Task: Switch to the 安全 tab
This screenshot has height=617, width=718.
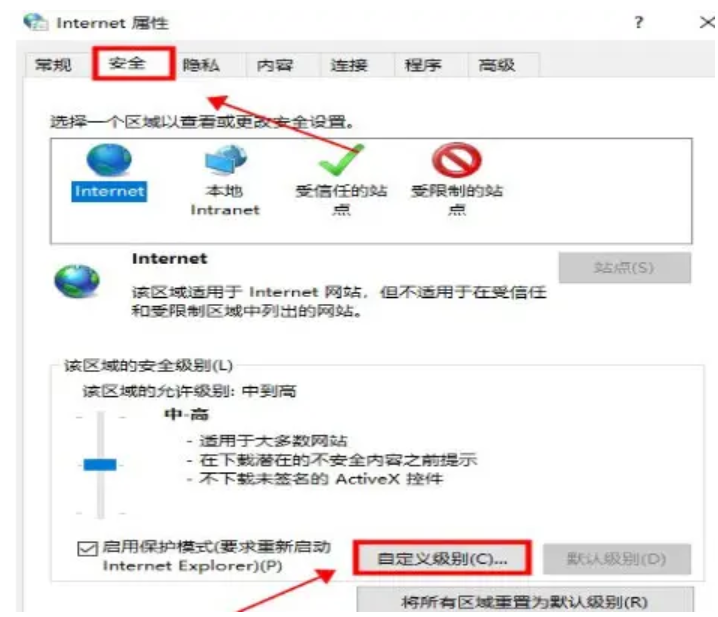Action: pyautogui.click(x=127, y=63)
